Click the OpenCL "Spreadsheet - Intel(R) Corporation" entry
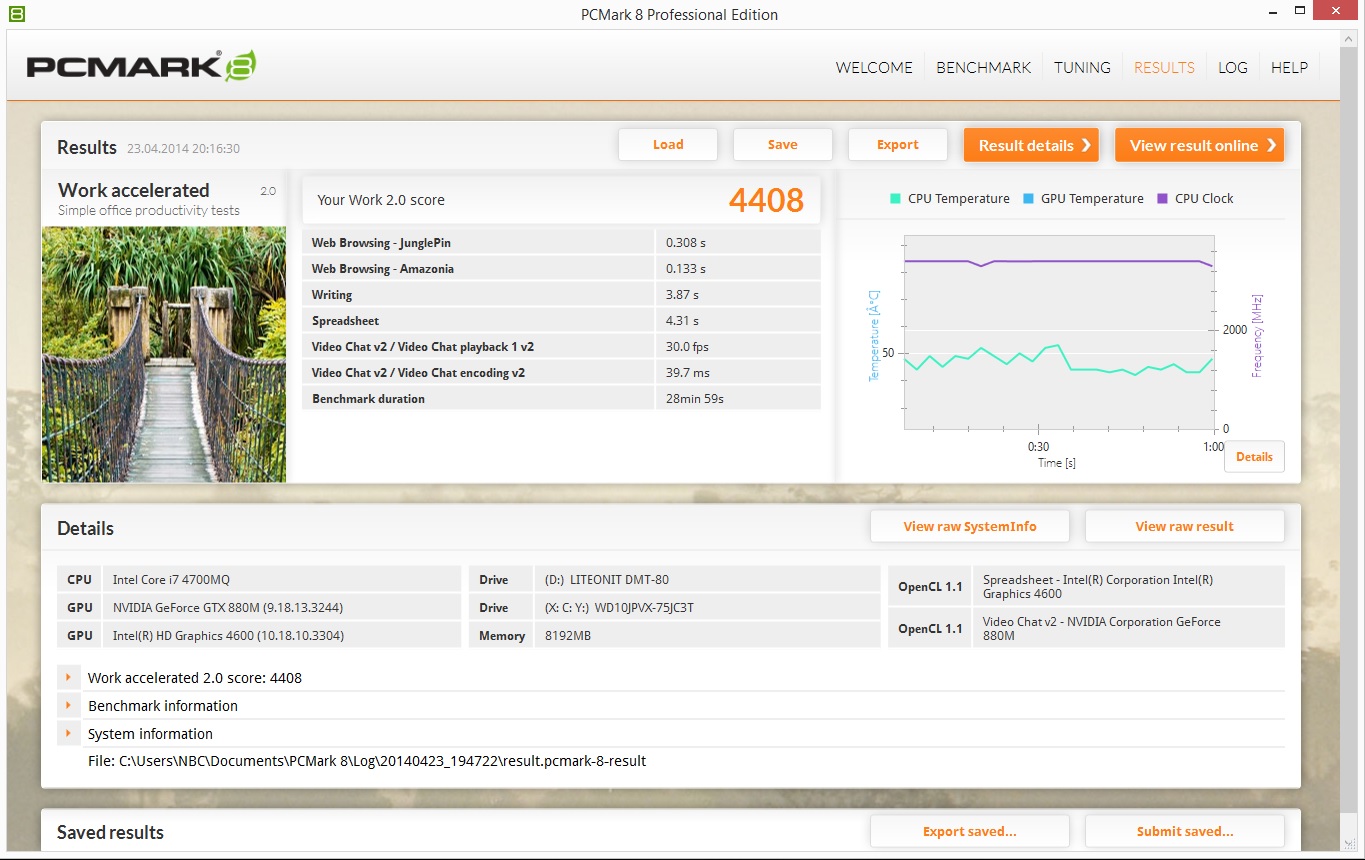Screen dimensions: 1365x860 click(x=1098, y=586)
